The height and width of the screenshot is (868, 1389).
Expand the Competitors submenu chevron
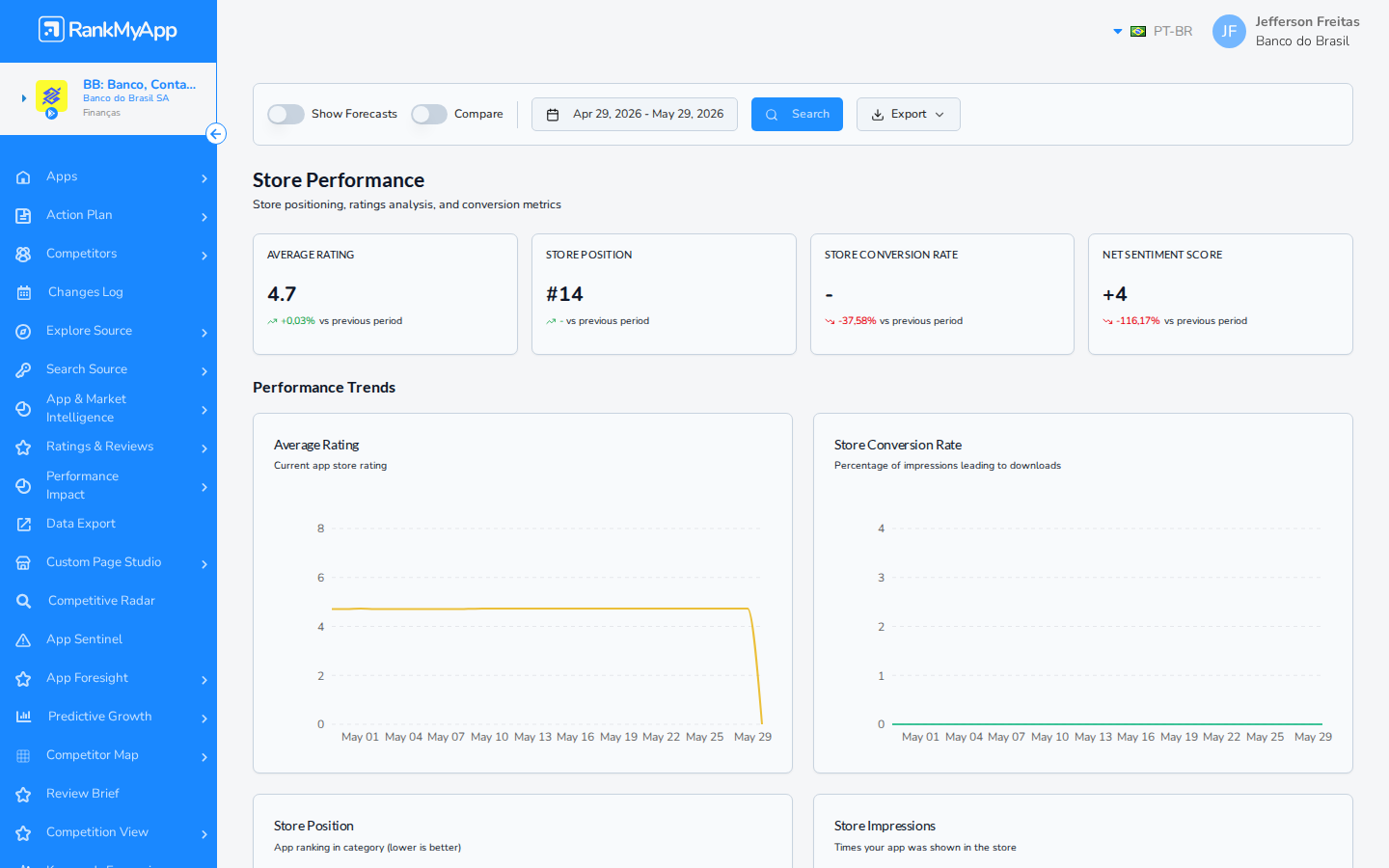(204, 256)
